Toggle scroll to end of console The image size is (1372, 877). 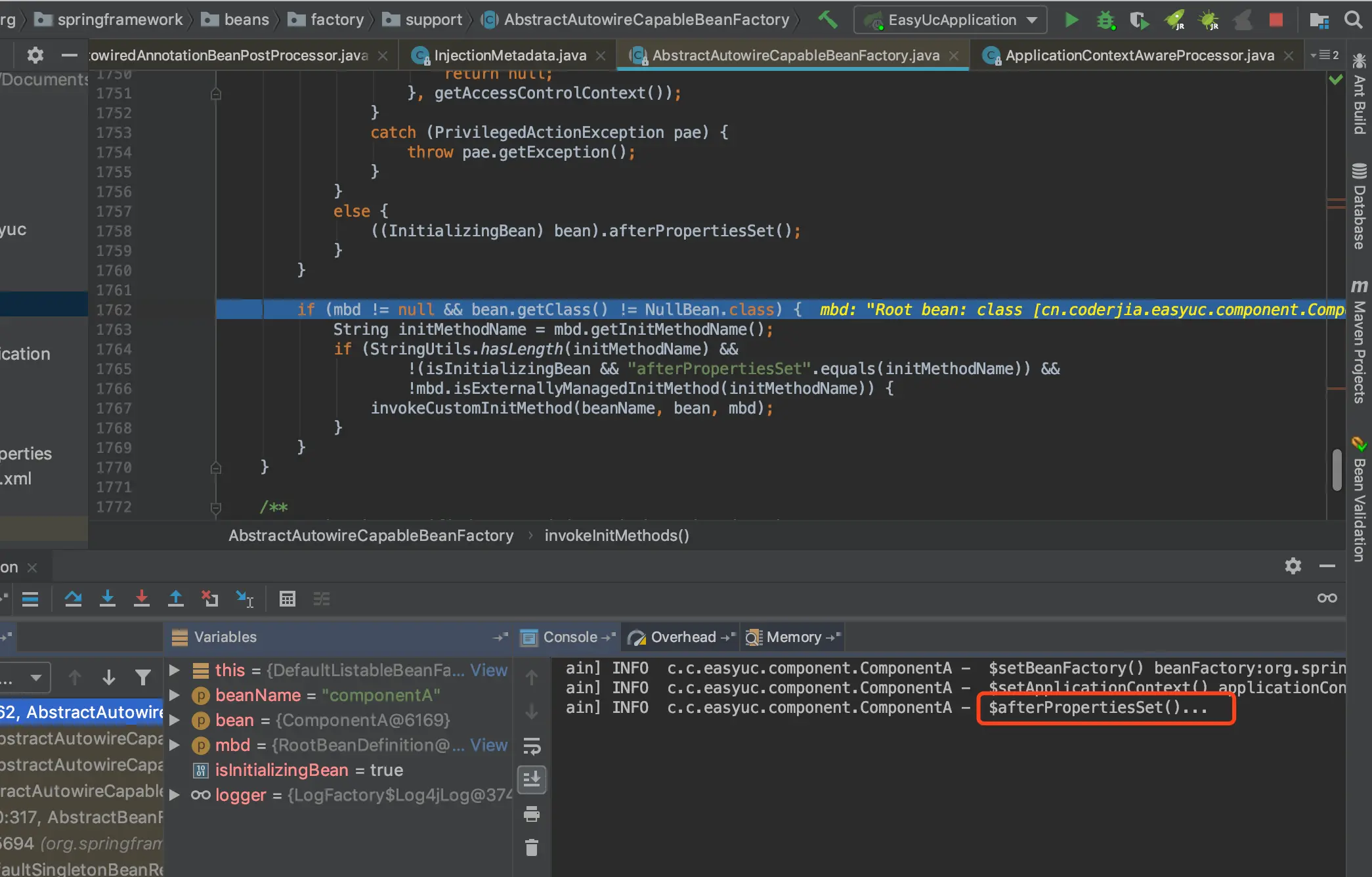[x=532, y=780]
